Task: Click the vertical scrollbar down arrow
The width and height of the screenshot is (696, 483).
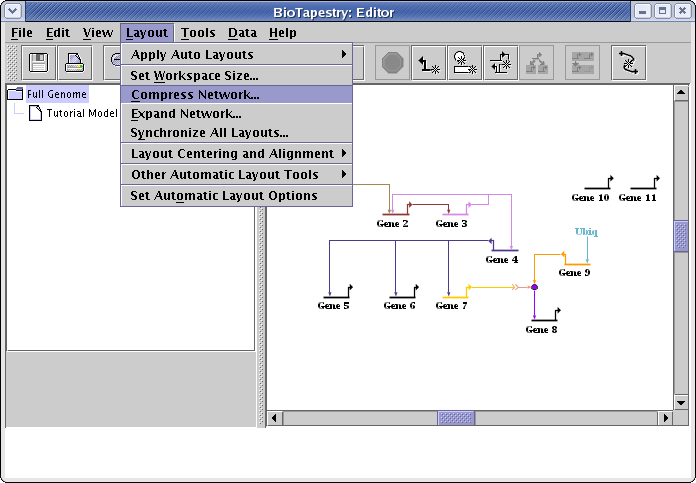Action: [681, 401]
